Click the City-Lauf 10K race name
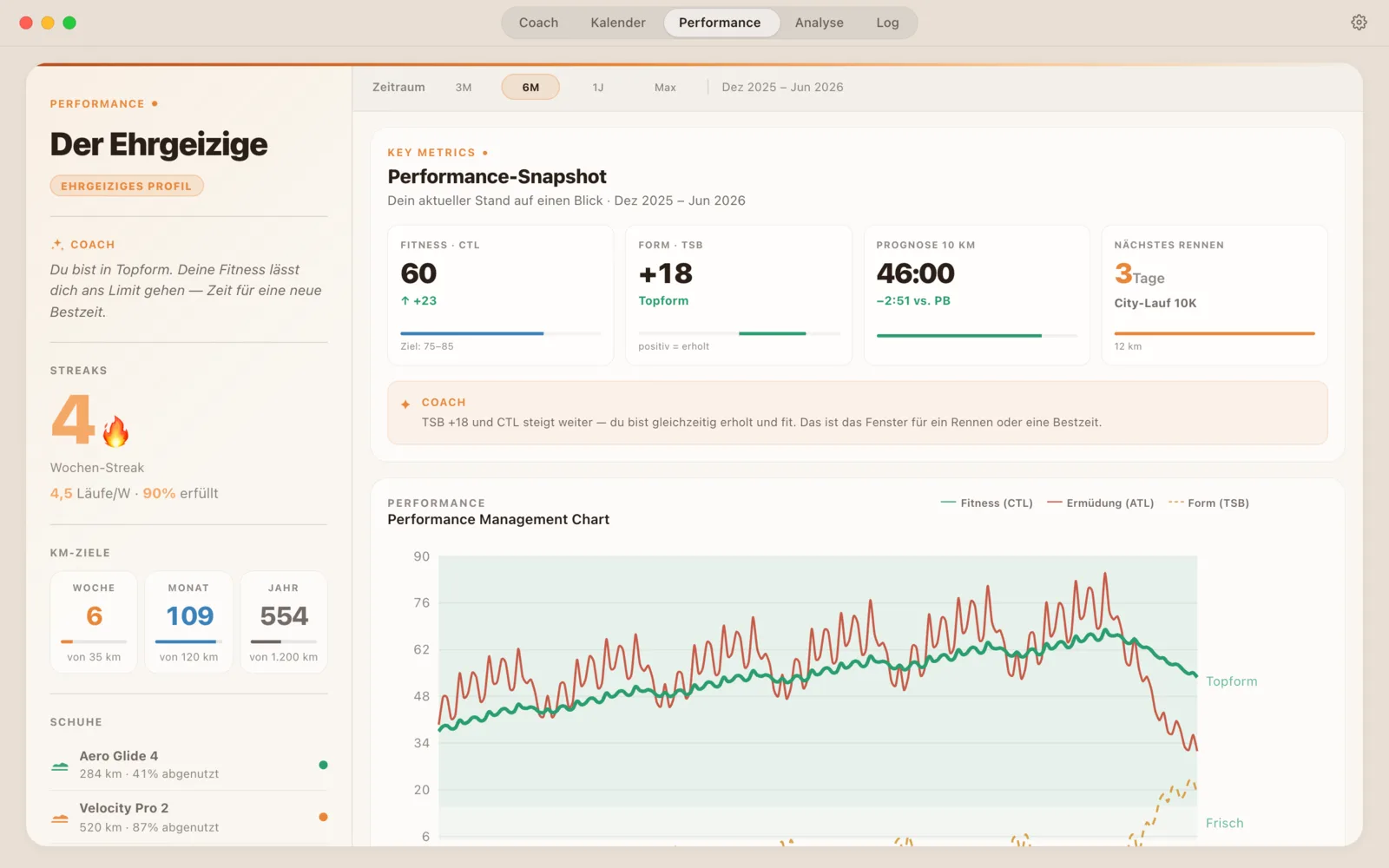The height and width of the screenshot is (868, 1389). (1155, 303)
